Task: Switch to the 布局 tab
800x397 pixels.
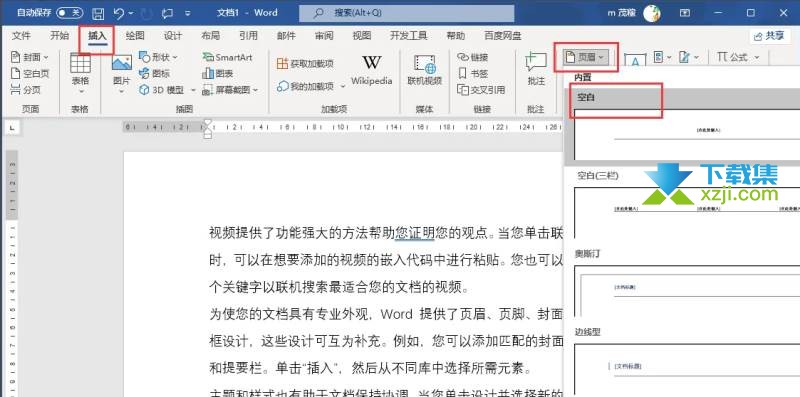Action: [210, 36]
